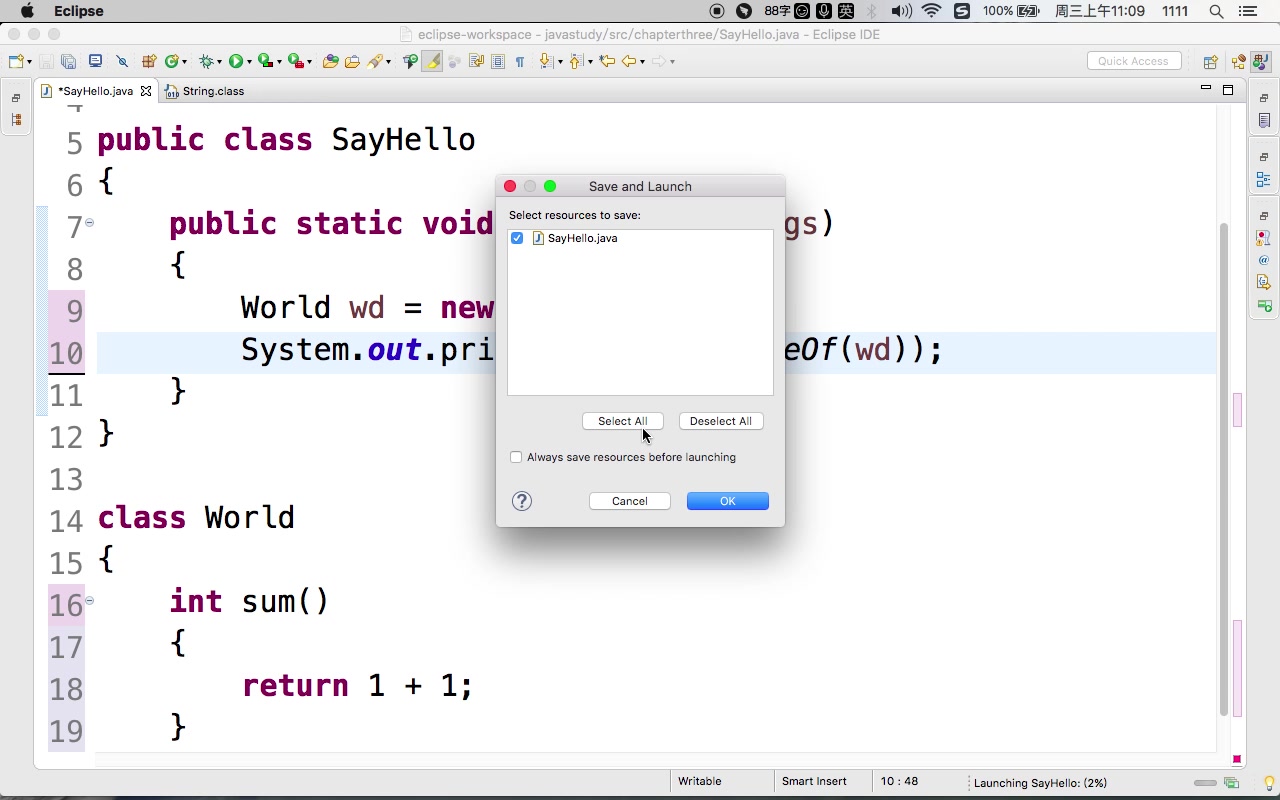This screenshot has height=800, width=1280.
Task: Click the tip lightbulb status icon
Action: pos(1270,783)
